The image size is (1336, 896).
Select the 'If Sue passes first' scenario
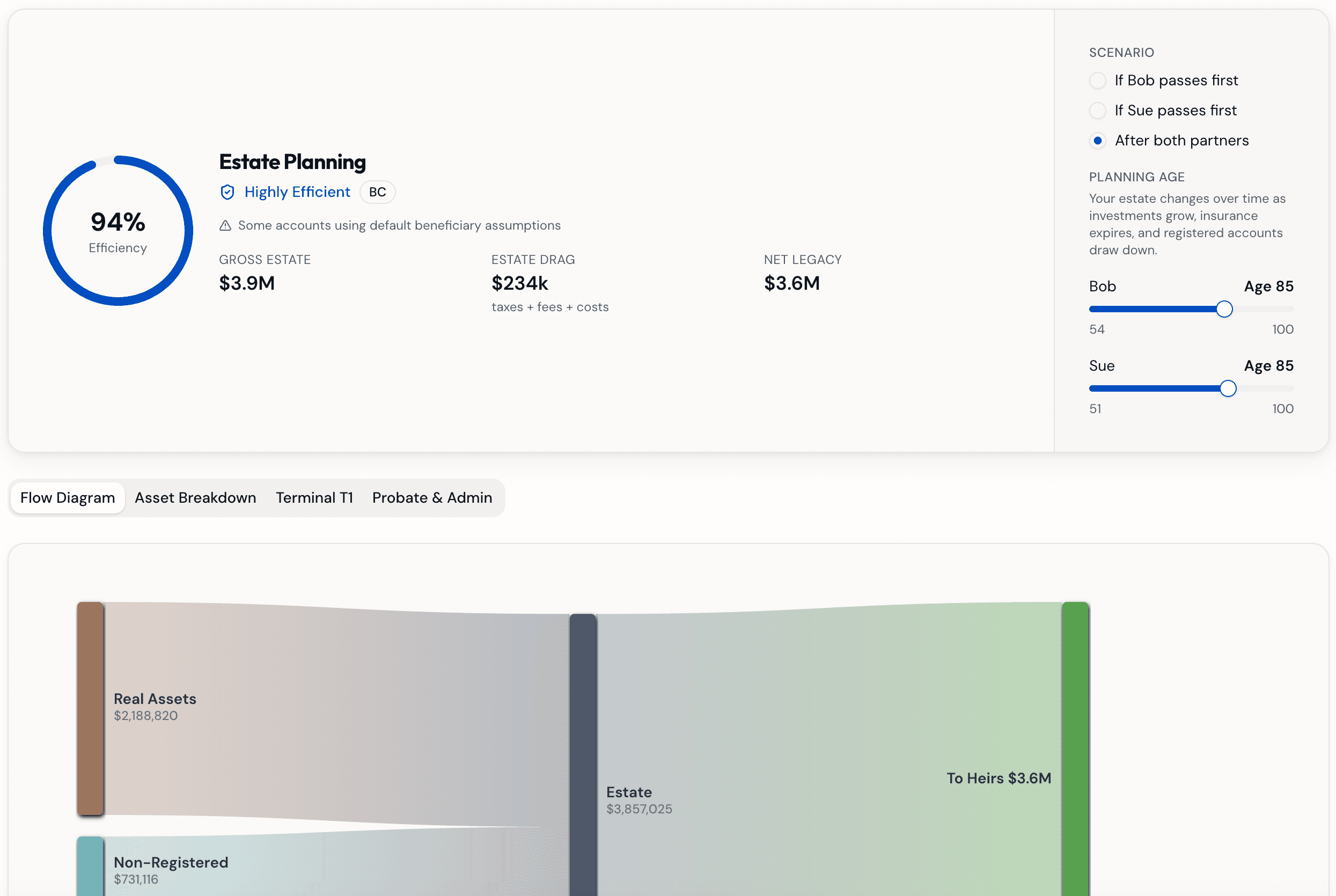click(1098, 111)
